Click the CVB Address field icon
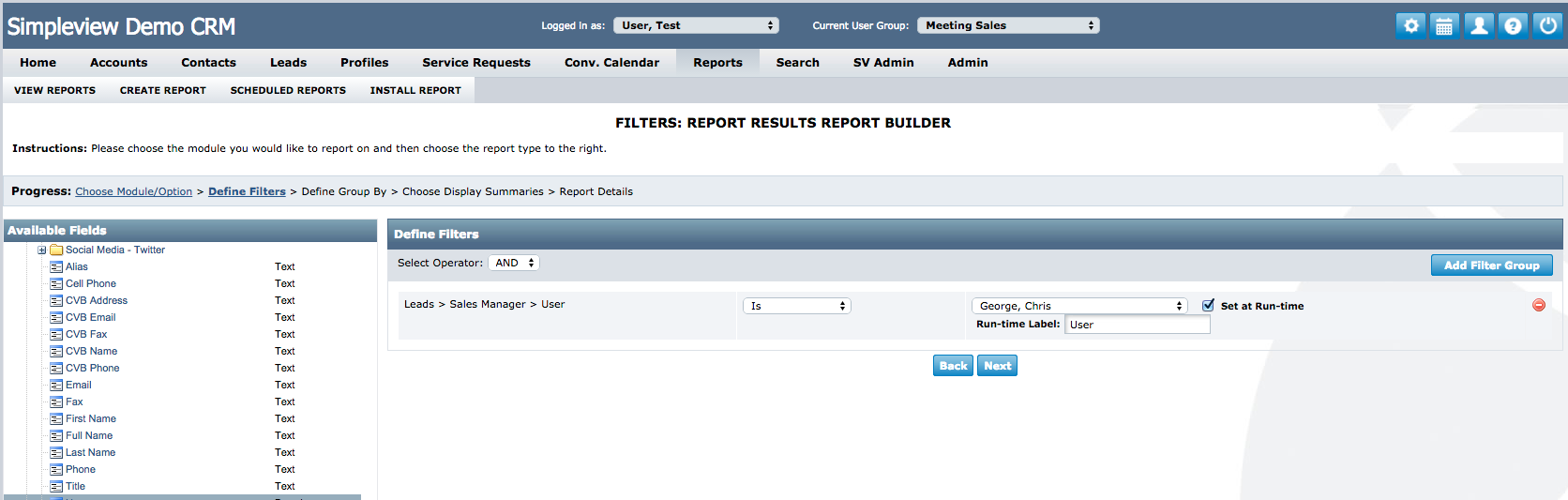Screen dimensions: 1568x500 (56, 301)
